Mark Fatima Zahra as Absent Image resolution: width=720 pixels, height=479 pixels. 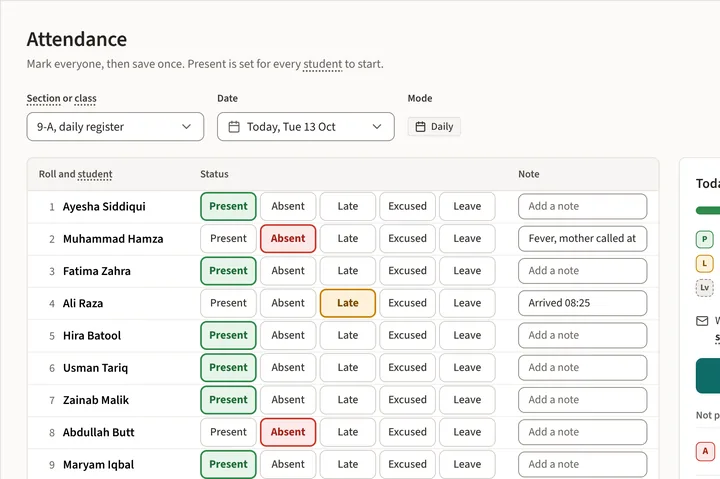[288, 271]
